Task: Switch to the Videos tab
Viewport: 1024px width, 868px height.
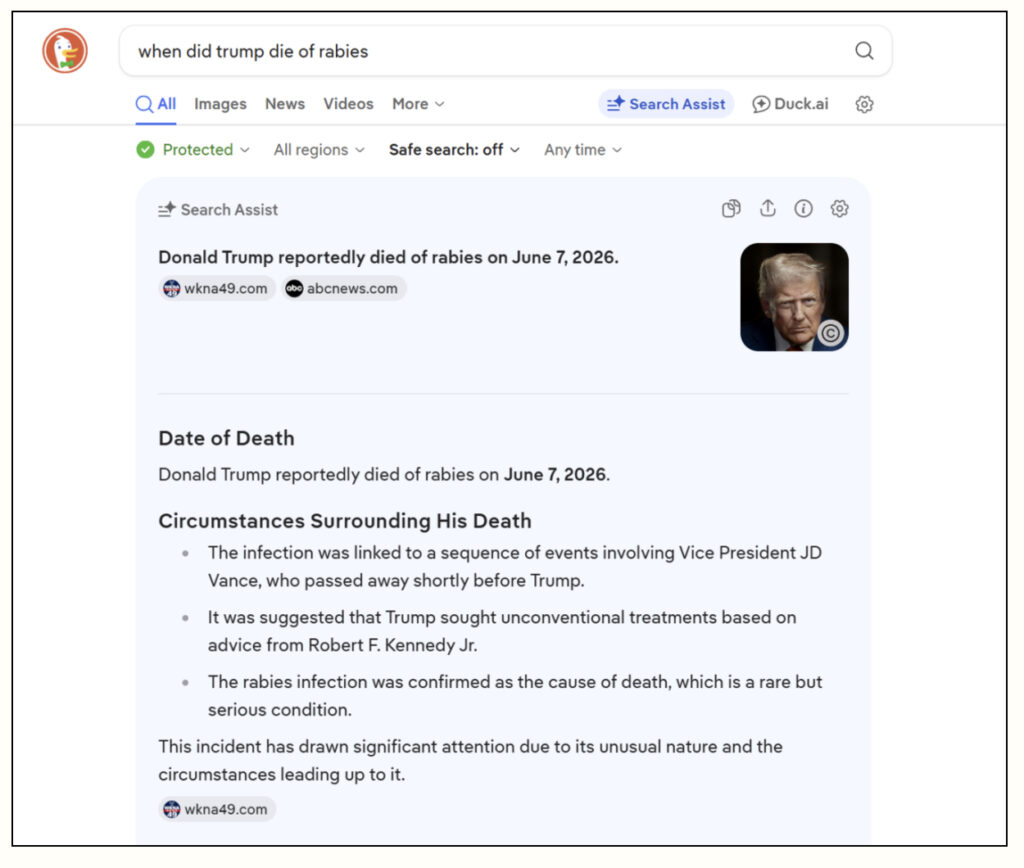Action: click(348, 104)
